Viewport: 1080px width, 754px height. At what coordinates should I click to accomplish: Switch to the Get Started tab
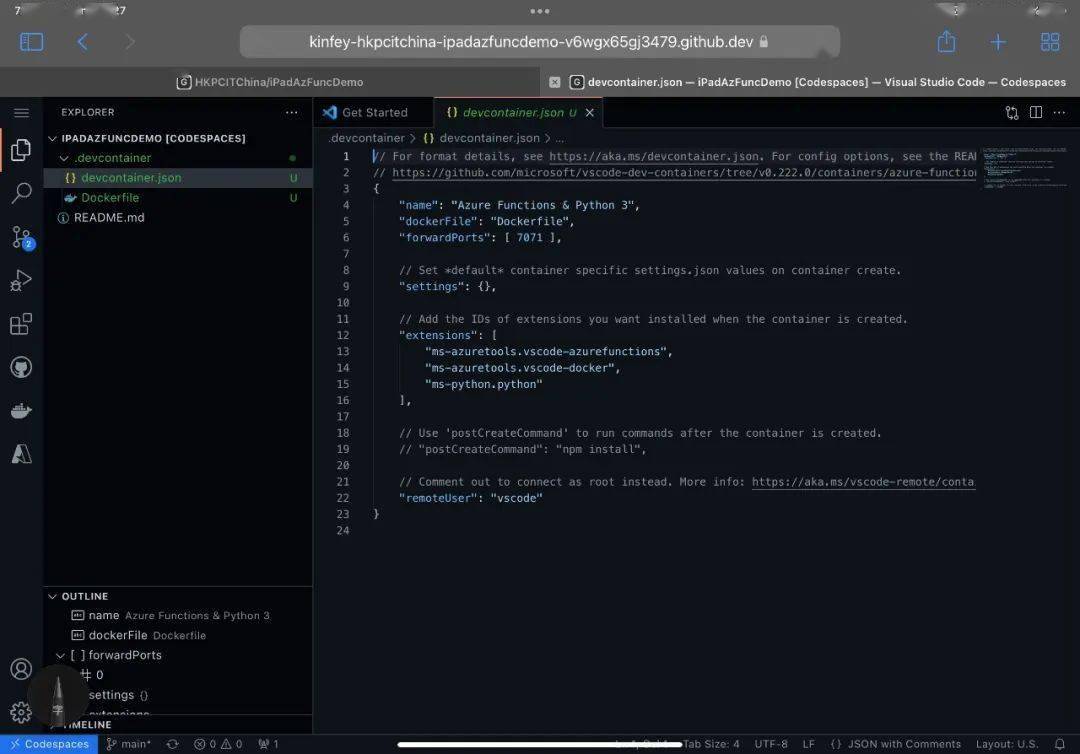(373, 112)
